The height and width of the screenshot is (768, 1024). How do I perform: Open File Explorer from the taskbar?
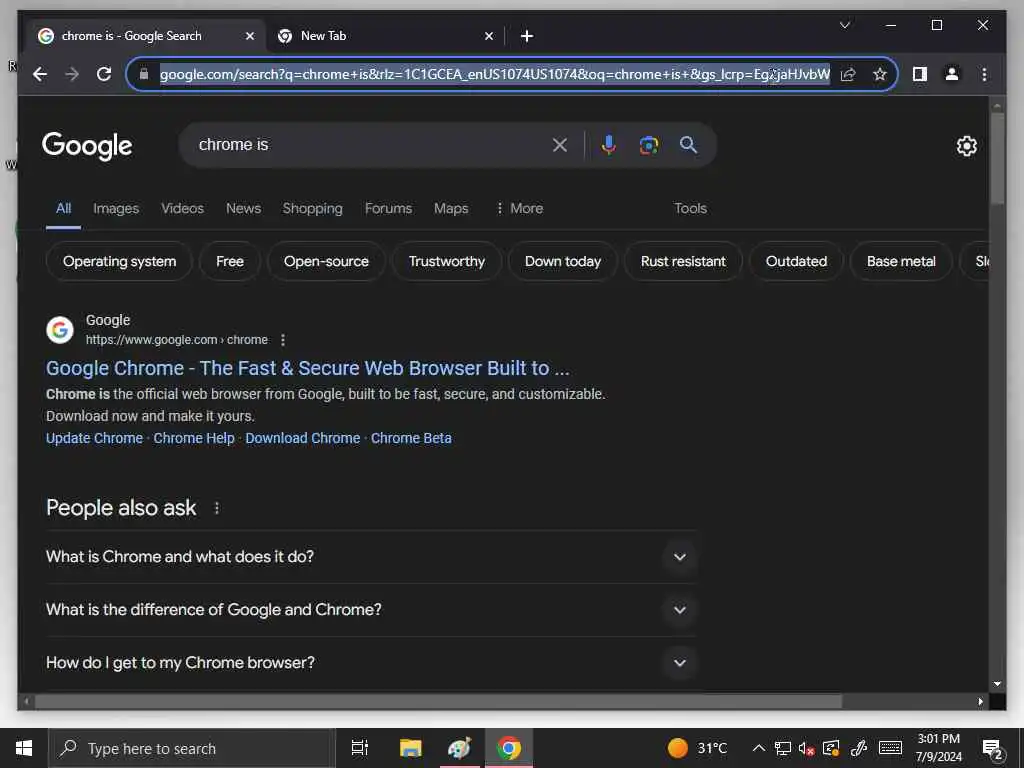(410, 748)
